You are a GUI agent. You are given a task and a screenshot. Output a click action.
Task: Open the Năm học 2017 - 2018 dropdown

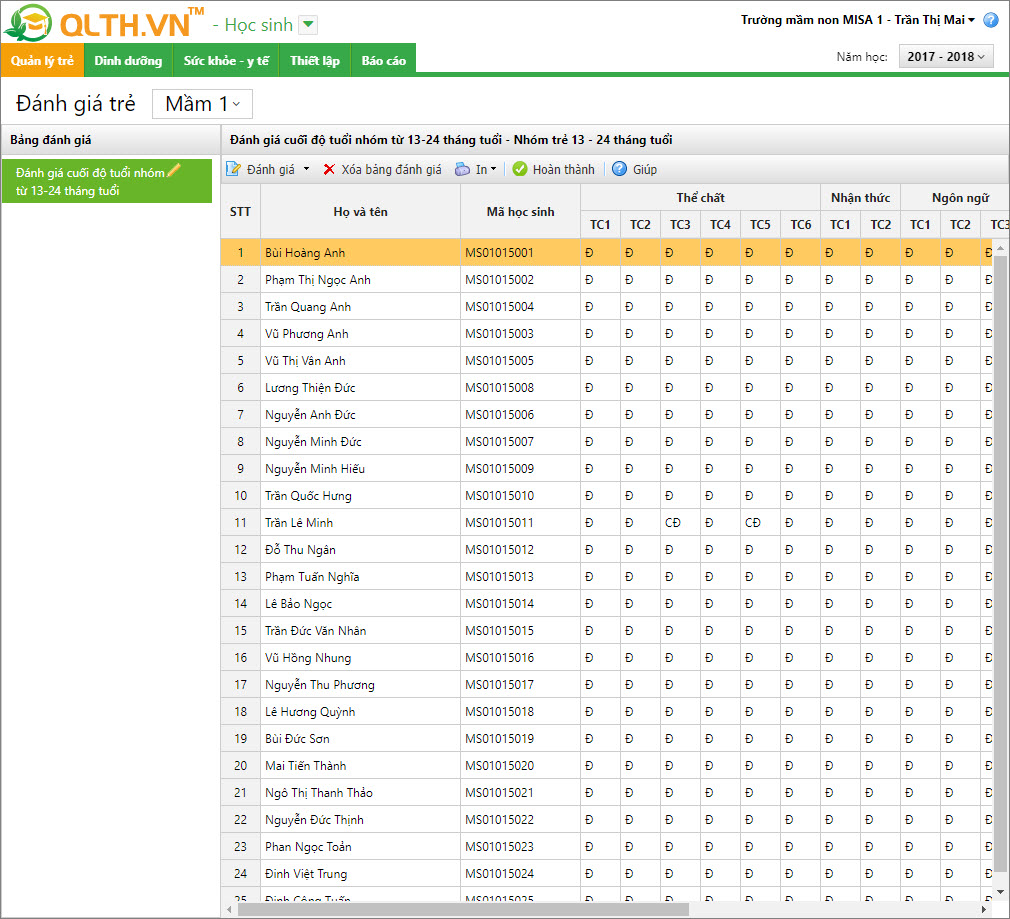pyautogui.click(x=946, y=57)
